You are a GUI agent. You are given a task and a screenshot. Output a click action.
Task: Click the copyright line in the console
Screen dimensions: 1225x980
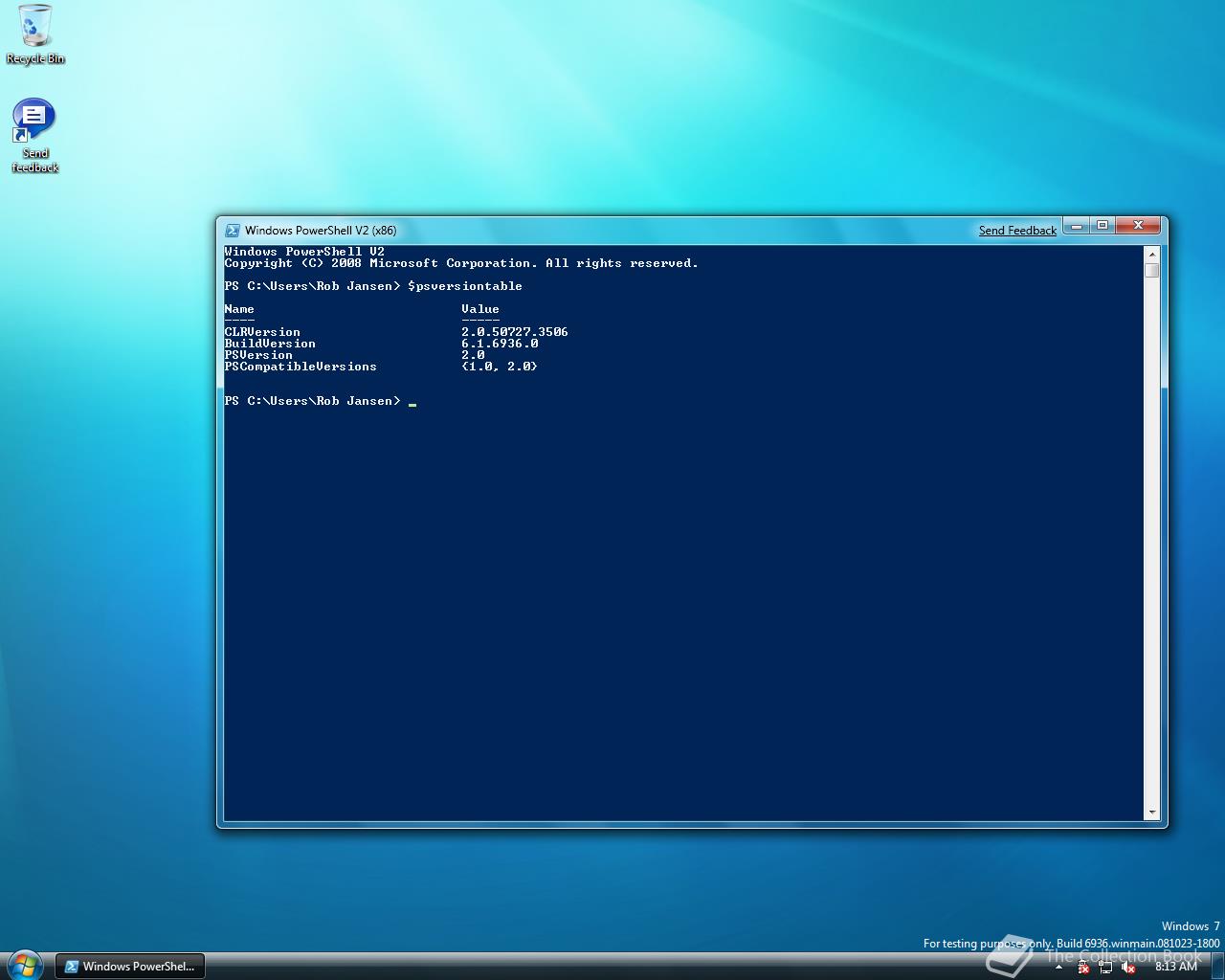(461, 263)
